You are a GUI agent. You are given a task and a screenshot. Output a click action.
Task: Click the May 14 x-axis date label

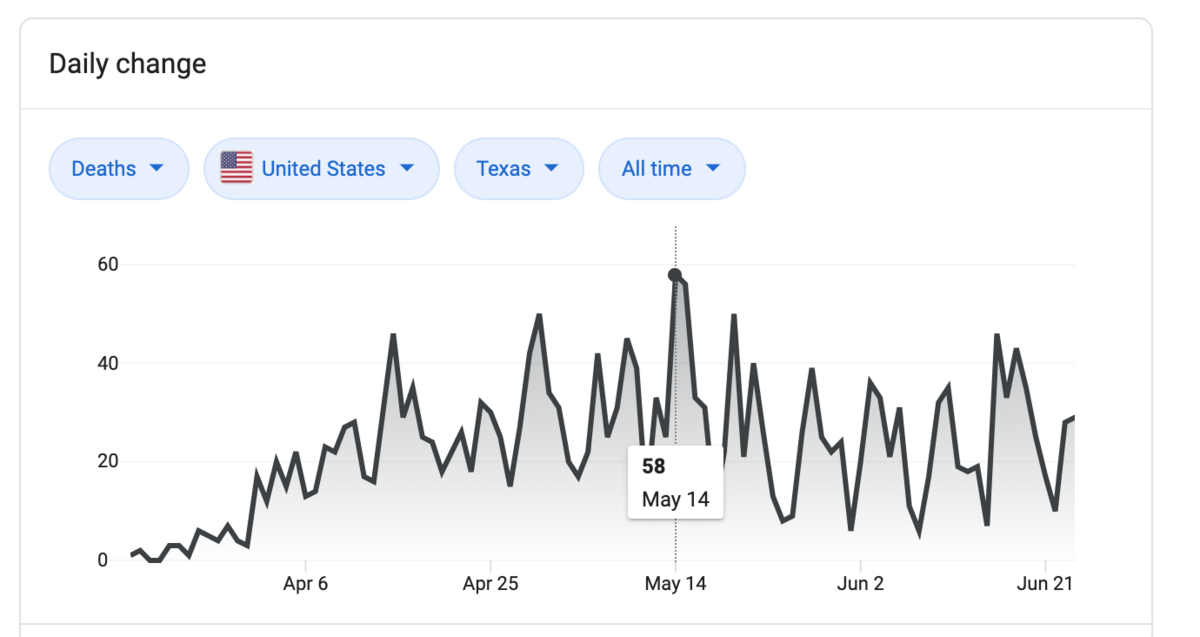(x=675, y=584)
